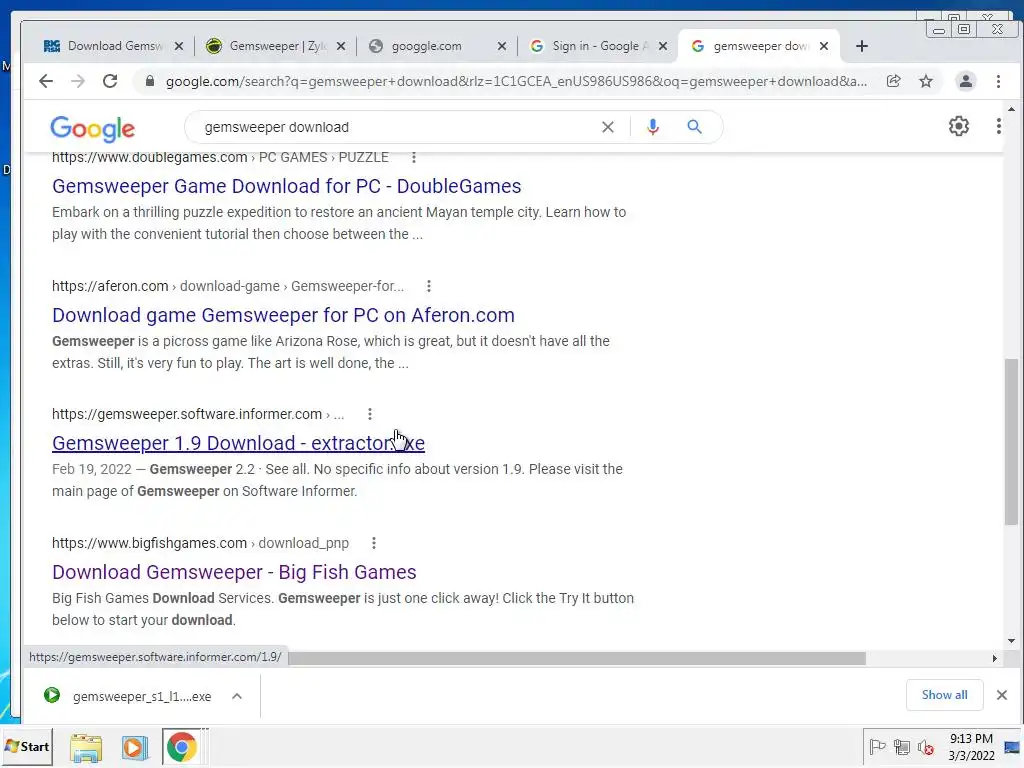The height and width of the screenshot is (768, 1024).
Task: Close the Sign in - Google tab
Action: [x=663, y=46]
